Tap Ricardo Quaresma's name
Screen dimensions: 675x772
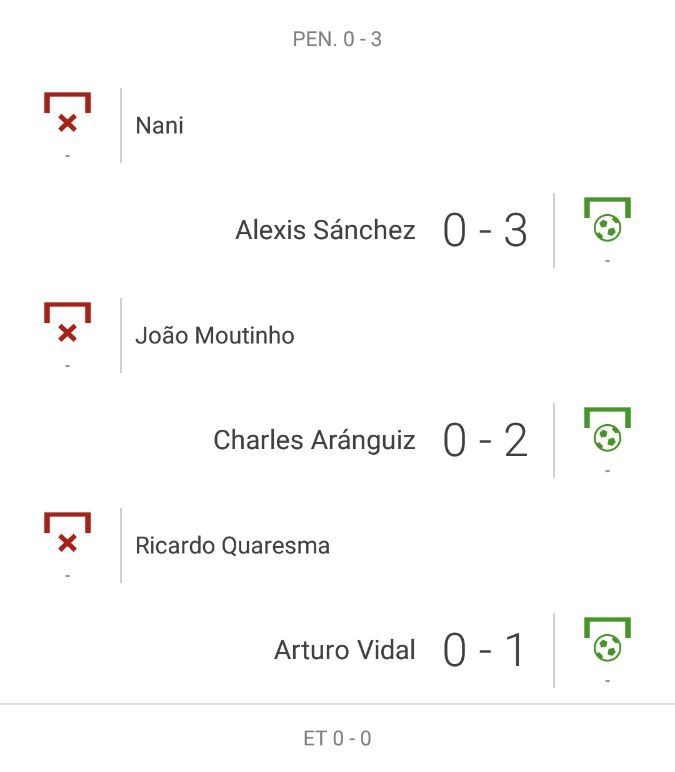[232, 546]
